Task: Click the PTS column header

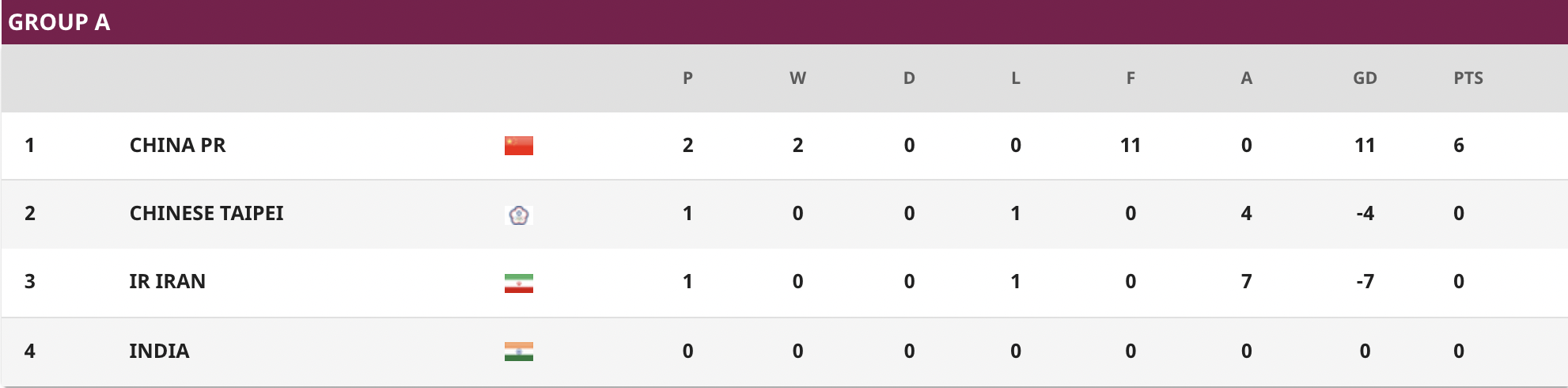Action: pyautogui.click(x=1468, y=78)
